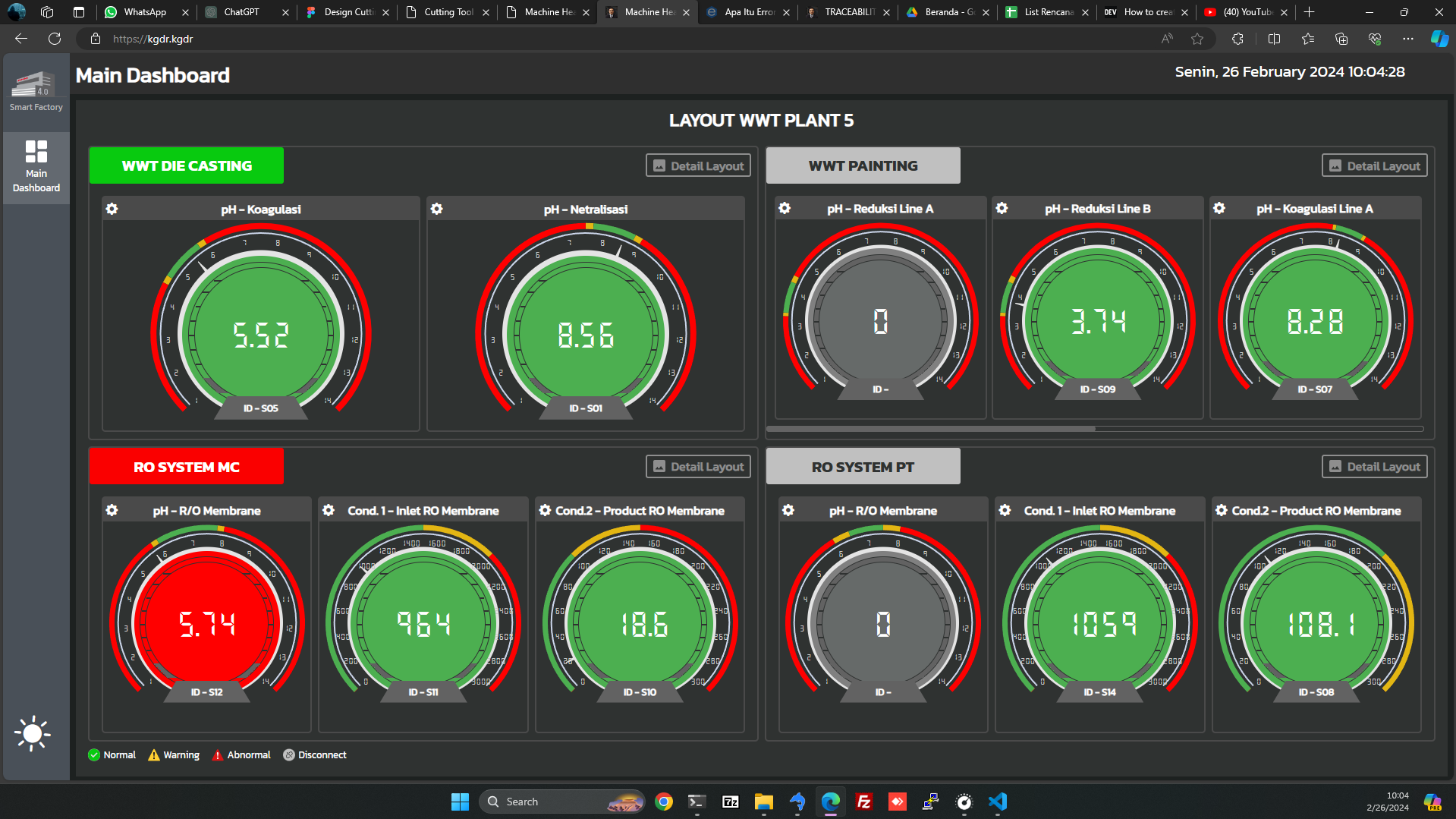The image size is (1456, 819).
Task: Select the RO SYSTEM MC red header
Action: (187, 466)
